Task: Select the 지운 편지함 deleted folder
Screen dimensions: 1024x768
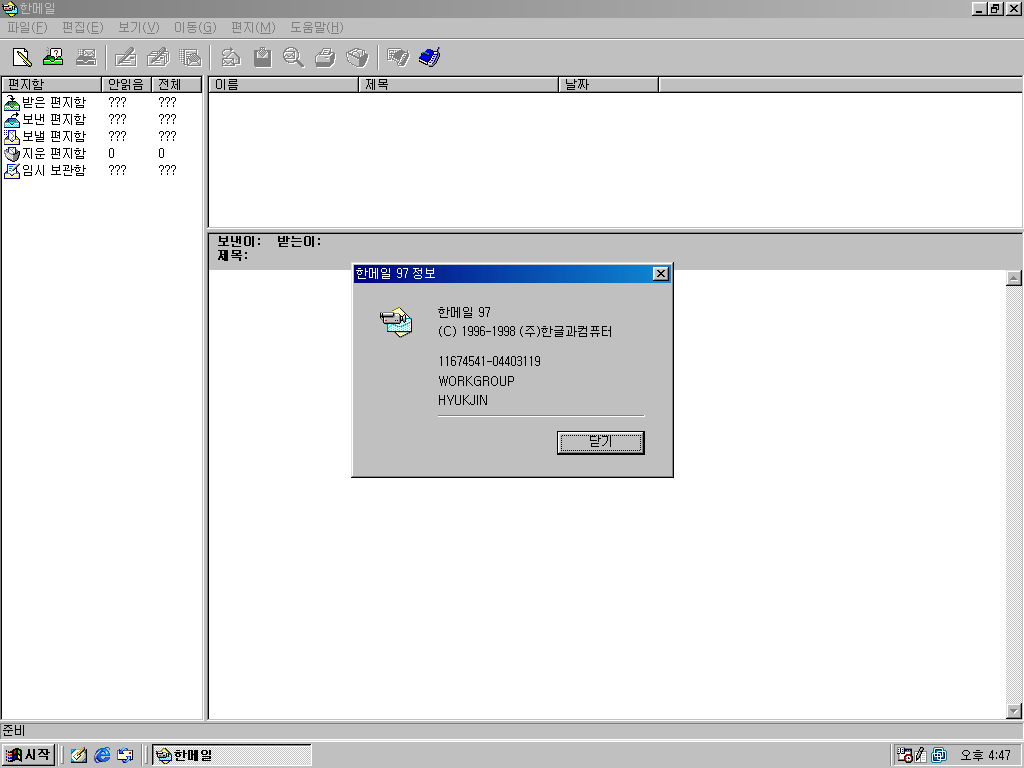Action: [x=45, y=153]
